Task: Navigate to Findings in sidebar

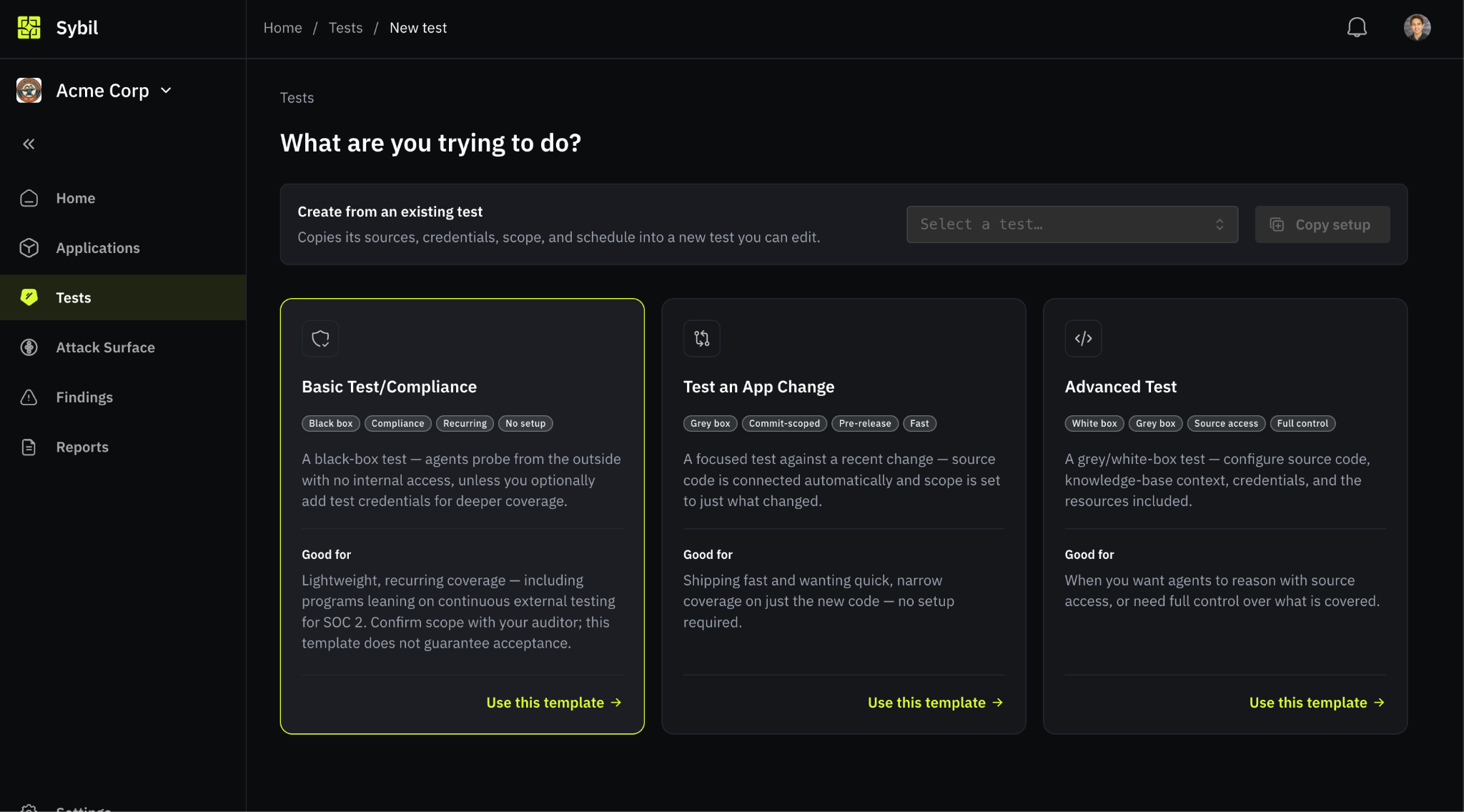Action: [x=123, y=397]
